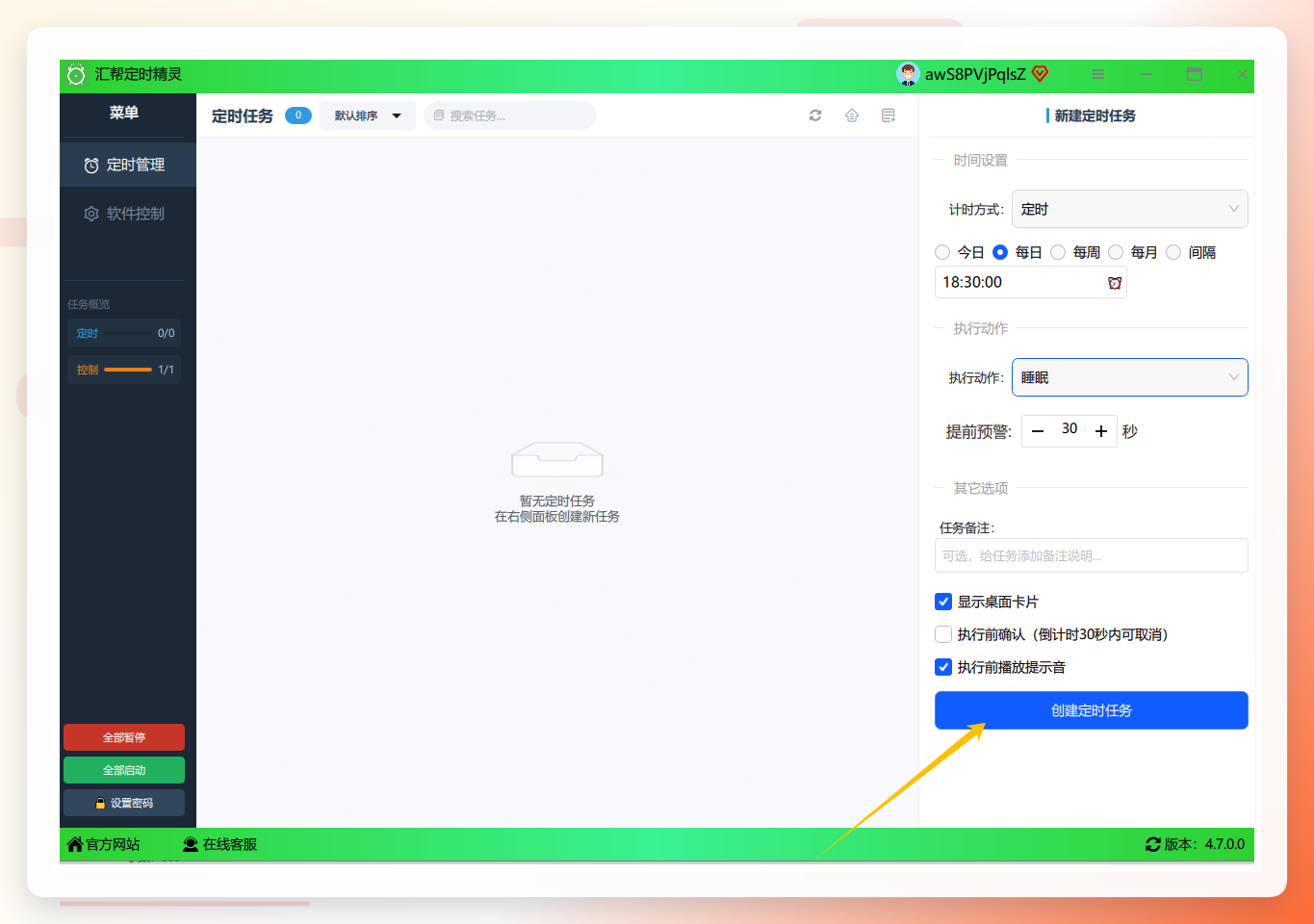
Task: Click the 定时任务 list heading
Action: coord(243,115)
